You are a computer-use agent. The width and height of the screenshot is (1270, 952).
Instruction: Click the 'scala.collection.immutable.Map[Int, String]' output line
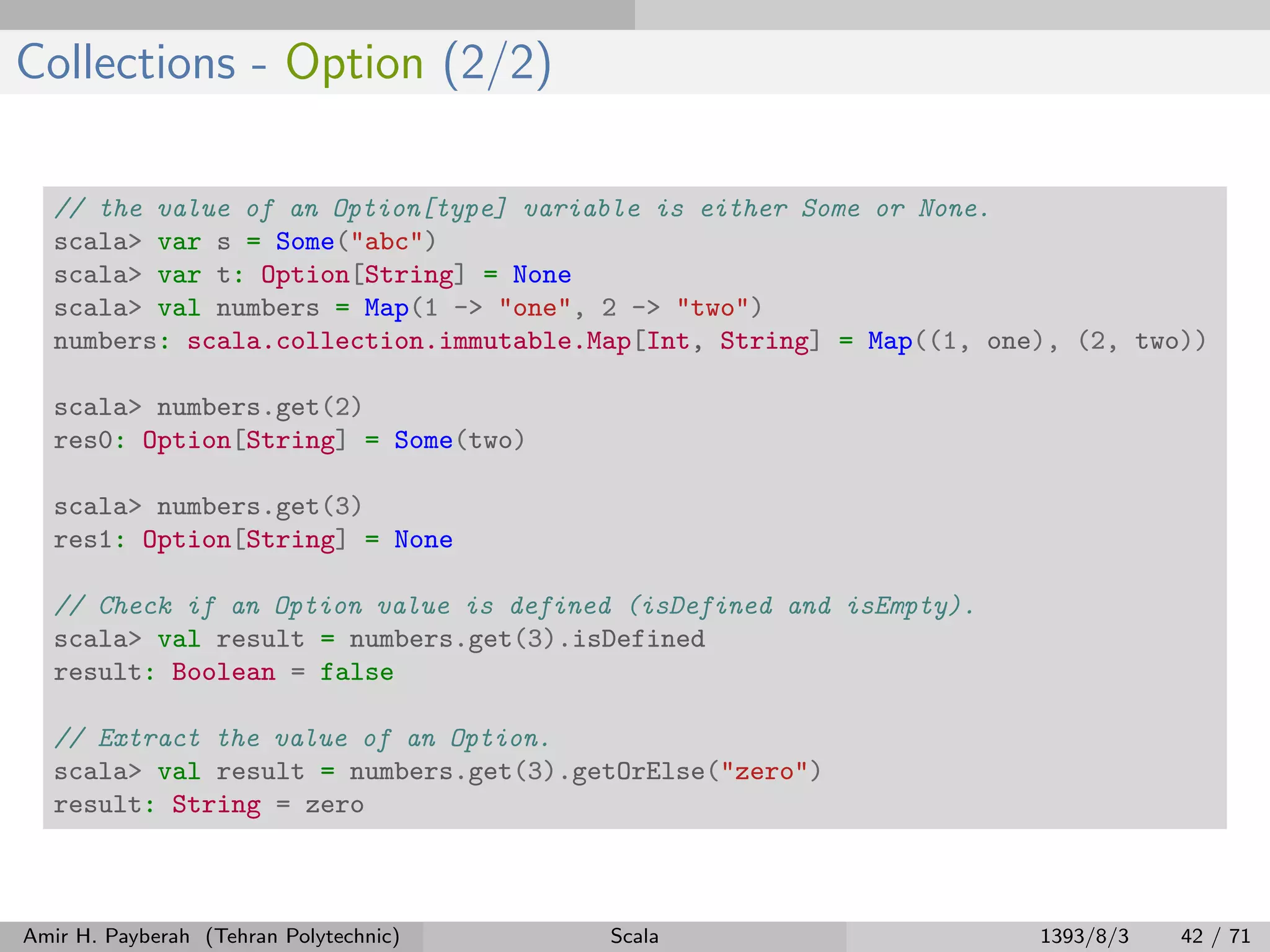(x=629, y=342)
